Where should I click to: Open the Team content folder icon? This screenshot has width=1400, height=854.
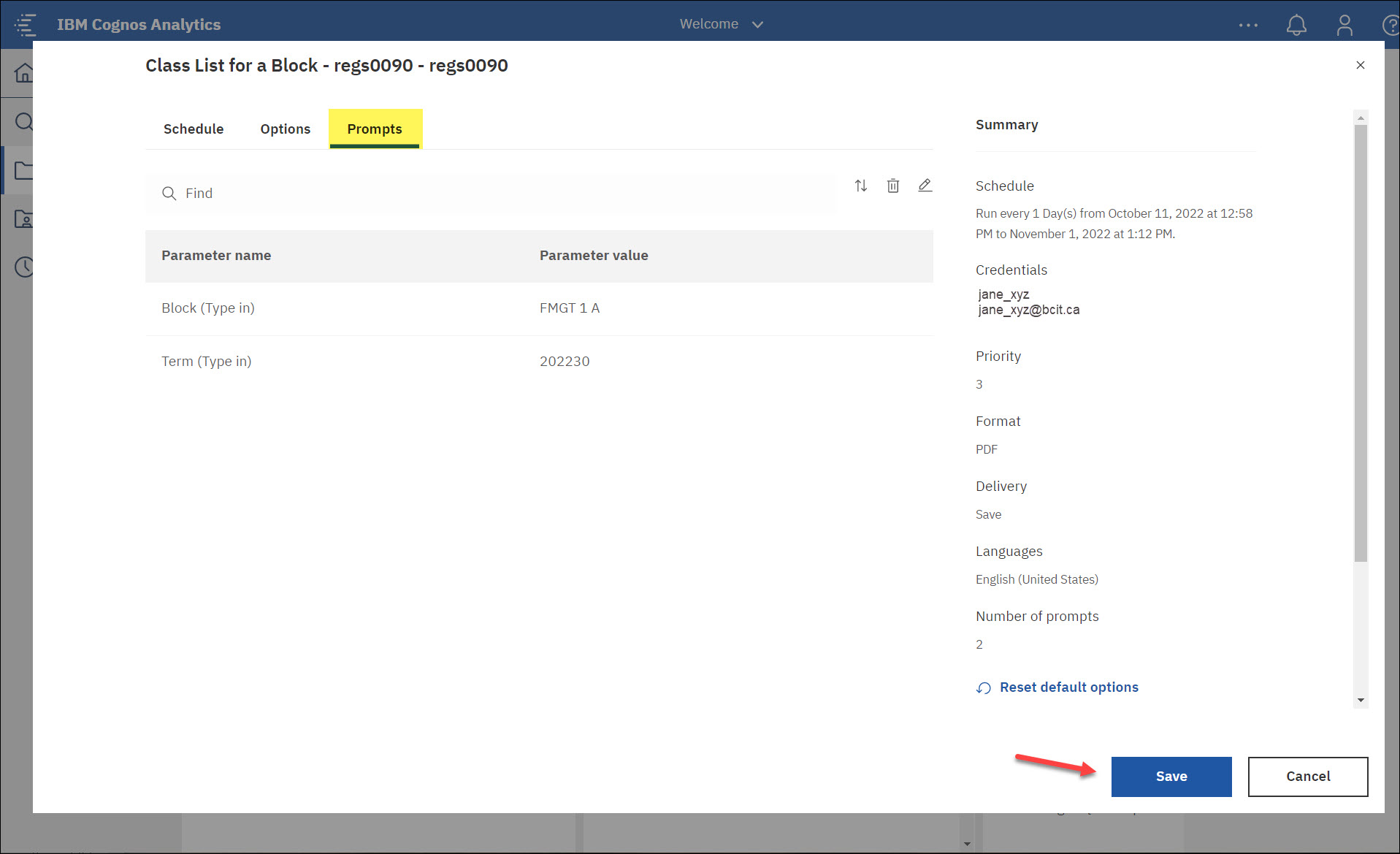(24, 169)
